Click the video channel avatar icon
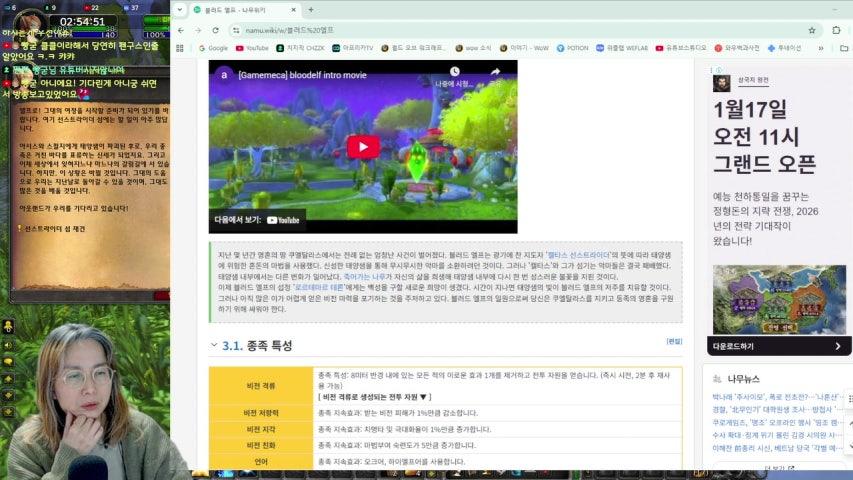The height and width of the screenshot is (480, 853). click(225, 75)
